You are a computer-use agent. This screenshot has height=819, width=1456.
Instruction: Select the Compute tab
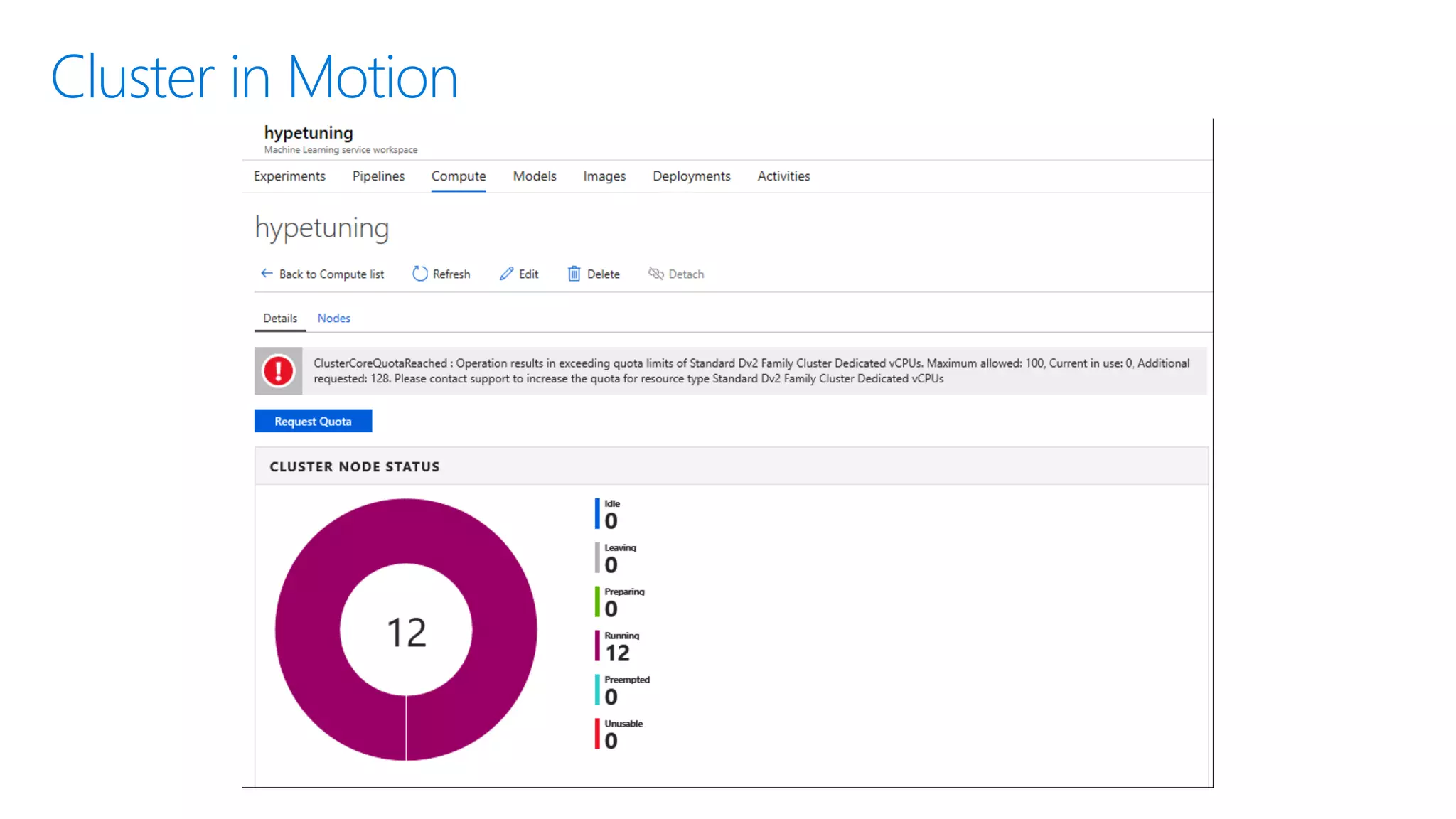coord(459,176)
